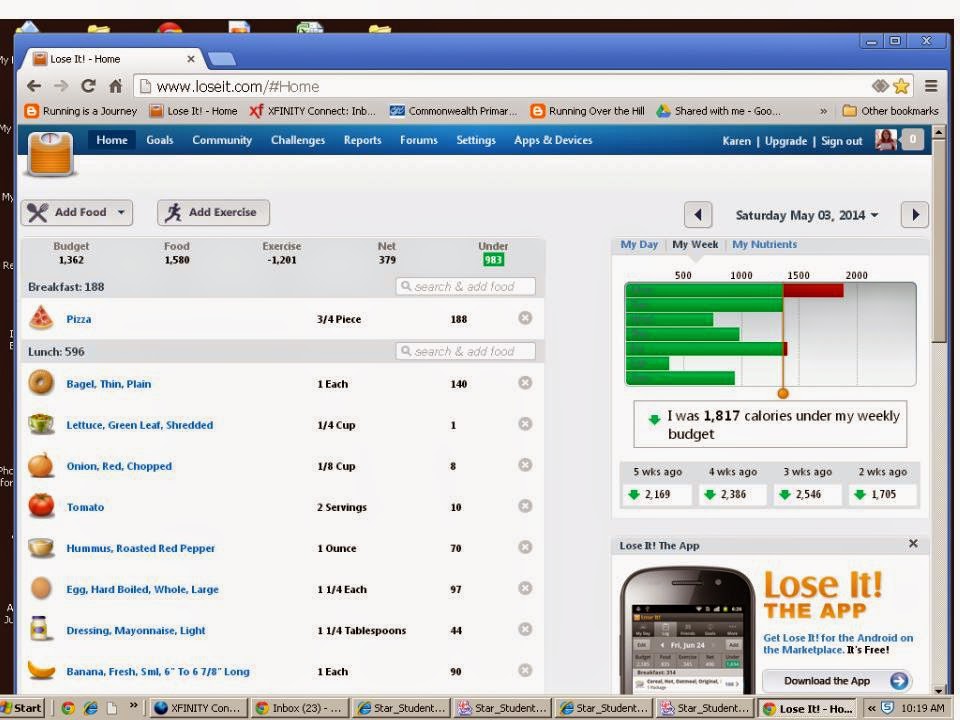Click the browser home icon
The image size is (960, 720).
pos(115,86)
